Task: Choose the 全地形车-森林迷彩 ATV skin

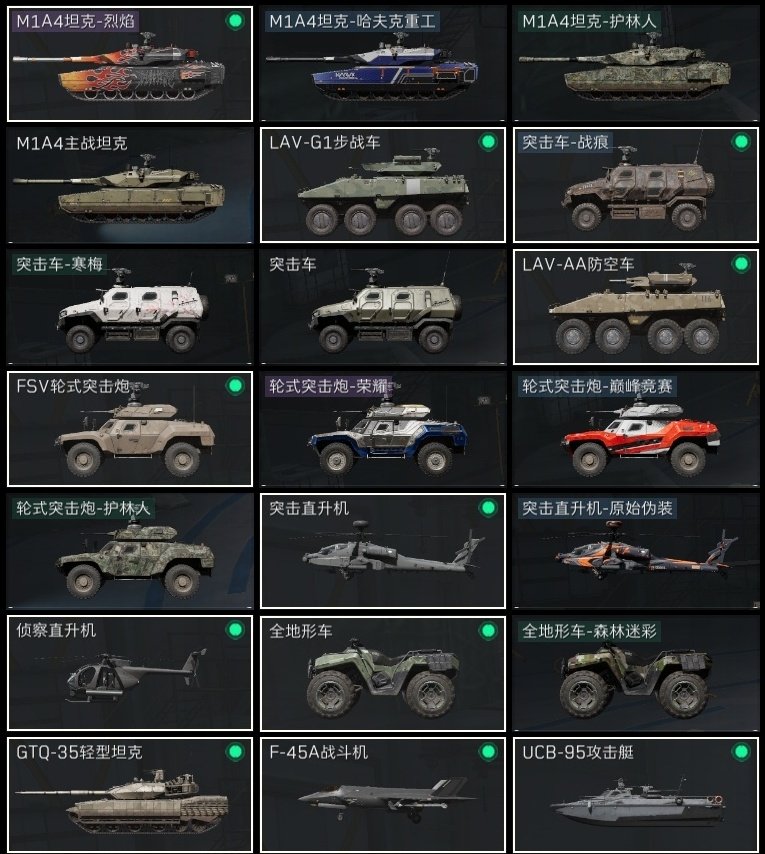Action: pyautogui.click(x=636, y=673)
